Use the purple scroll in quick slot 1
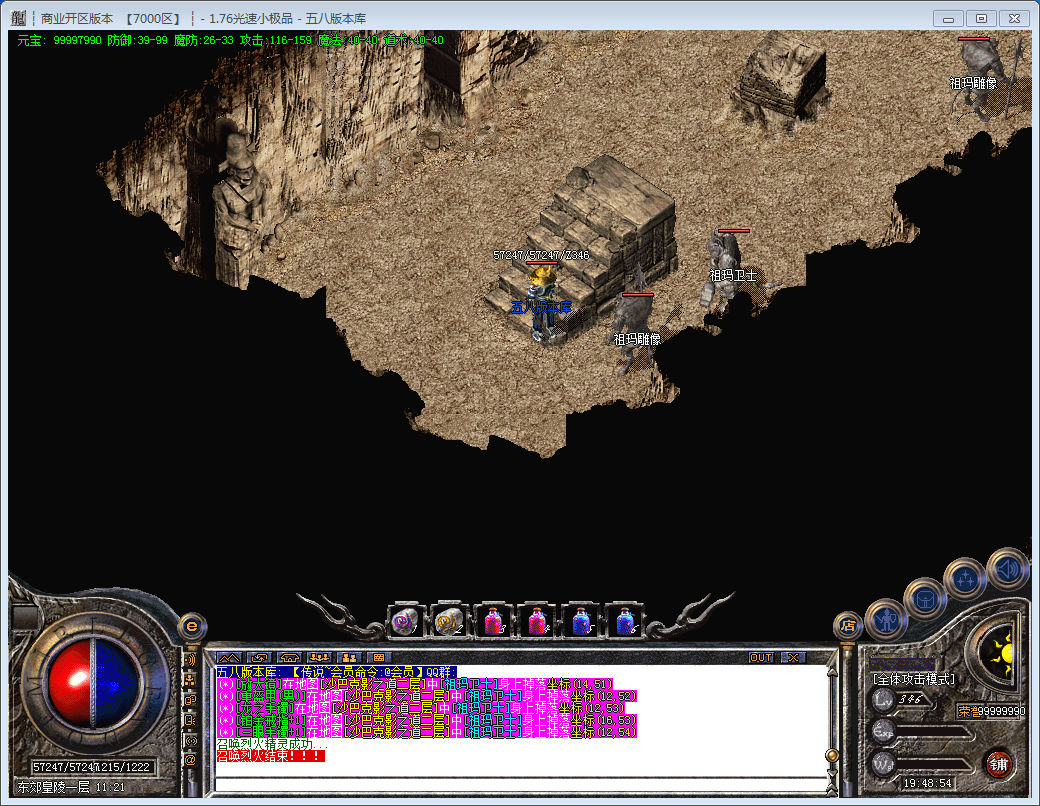Screen dimensions: 1040x806 pyautogui.click(x=404, y=622)
